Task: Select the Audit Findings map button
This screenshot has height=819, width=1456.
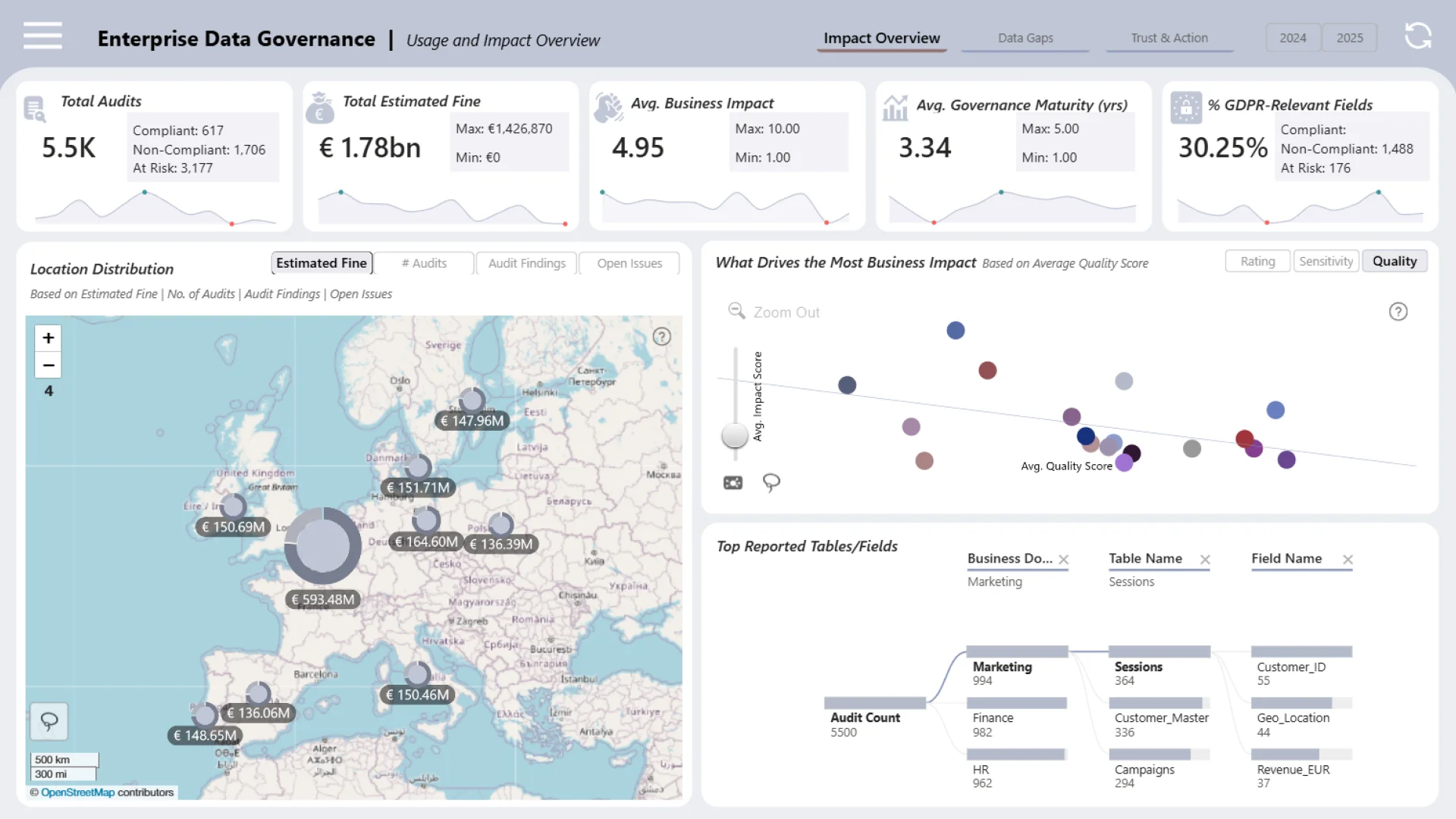Action: click(526, 263)
